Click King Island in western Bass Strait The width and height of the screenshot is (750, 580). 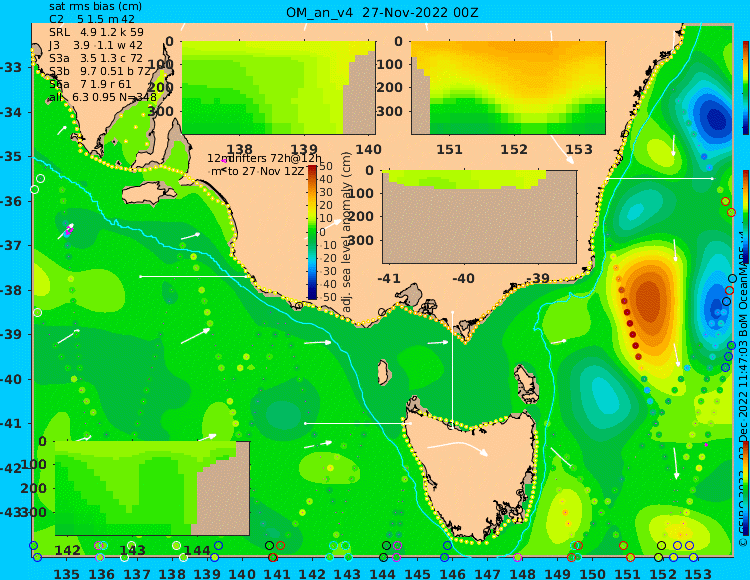pyautogui.click(x=384, y=372)
